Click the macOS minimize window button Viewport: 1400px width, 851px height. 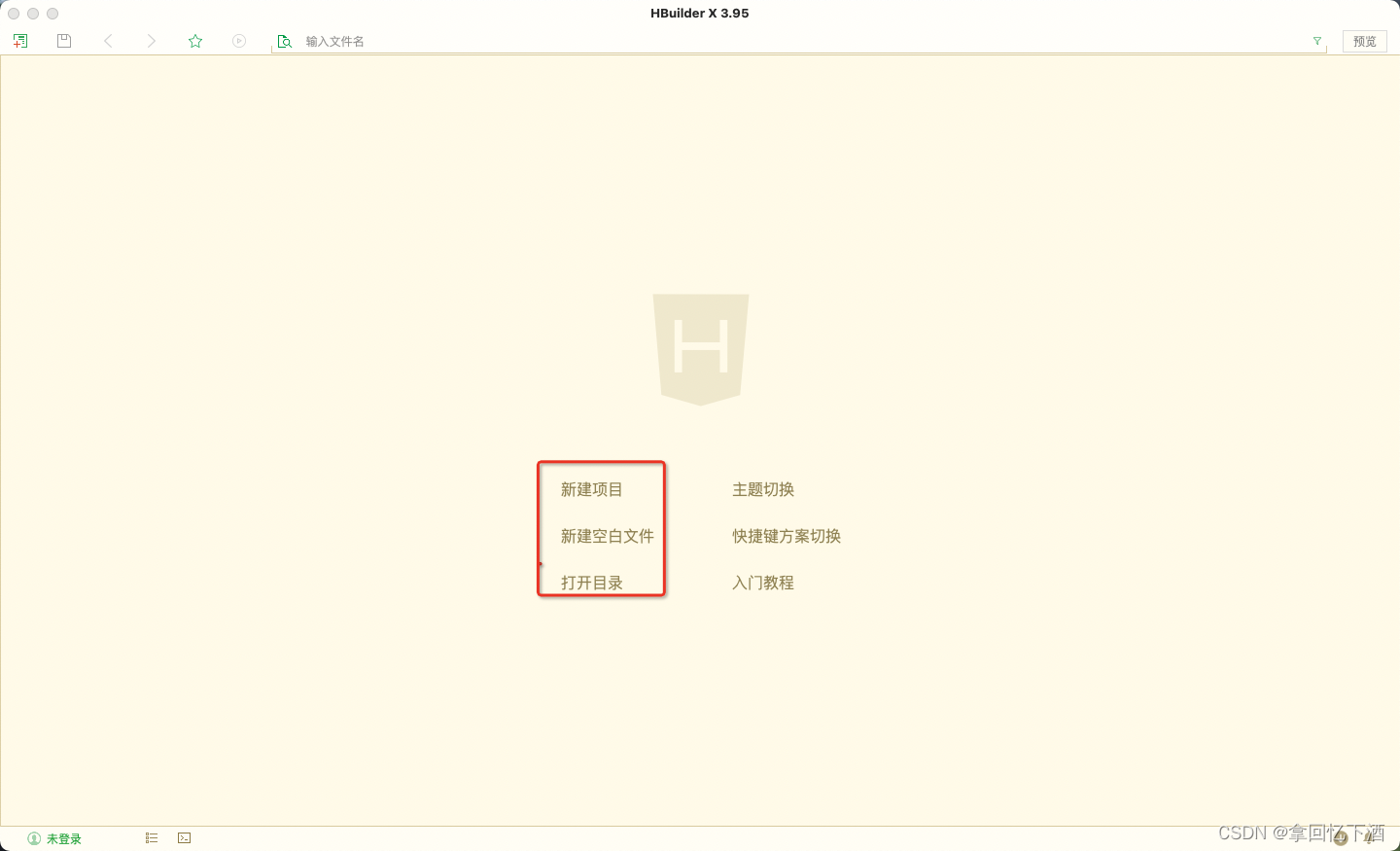33,14
